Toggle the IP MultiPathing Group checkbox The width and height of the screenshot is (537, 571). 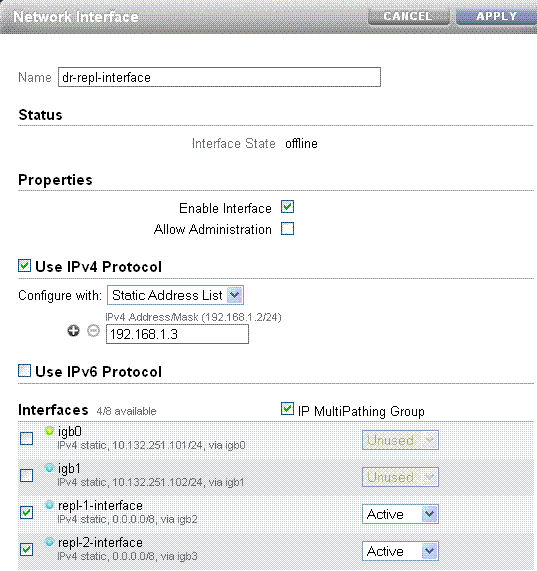[287, 409]
